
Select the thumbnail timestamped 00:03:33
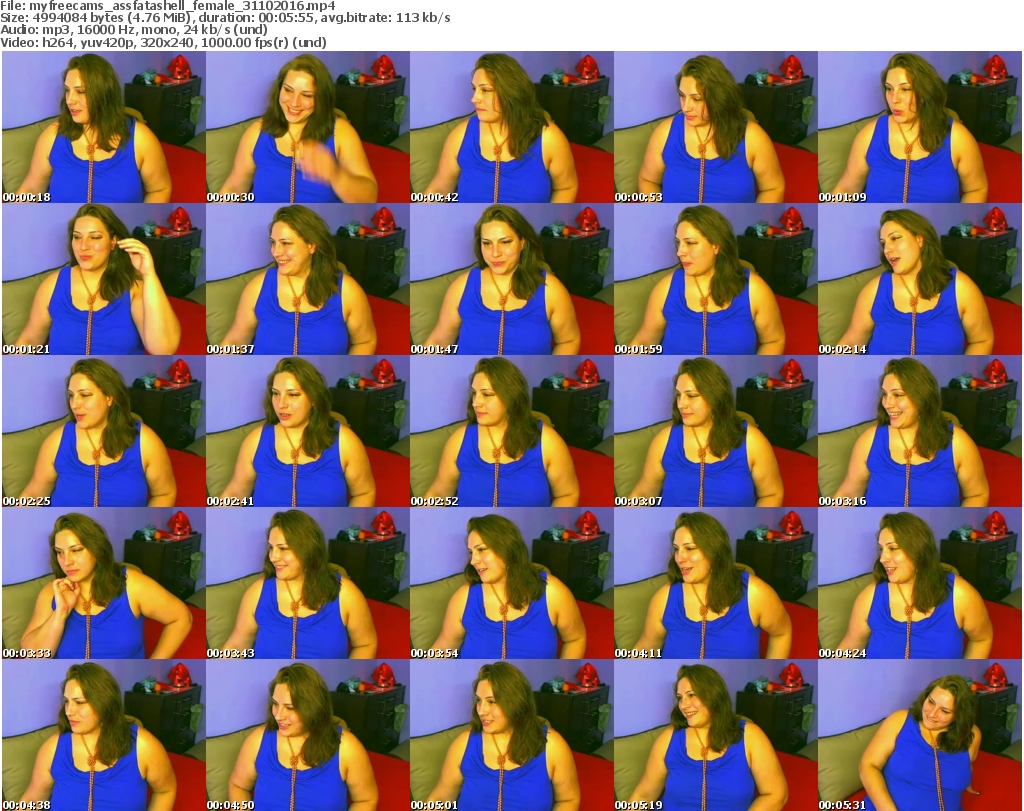(x=104, y=584)
